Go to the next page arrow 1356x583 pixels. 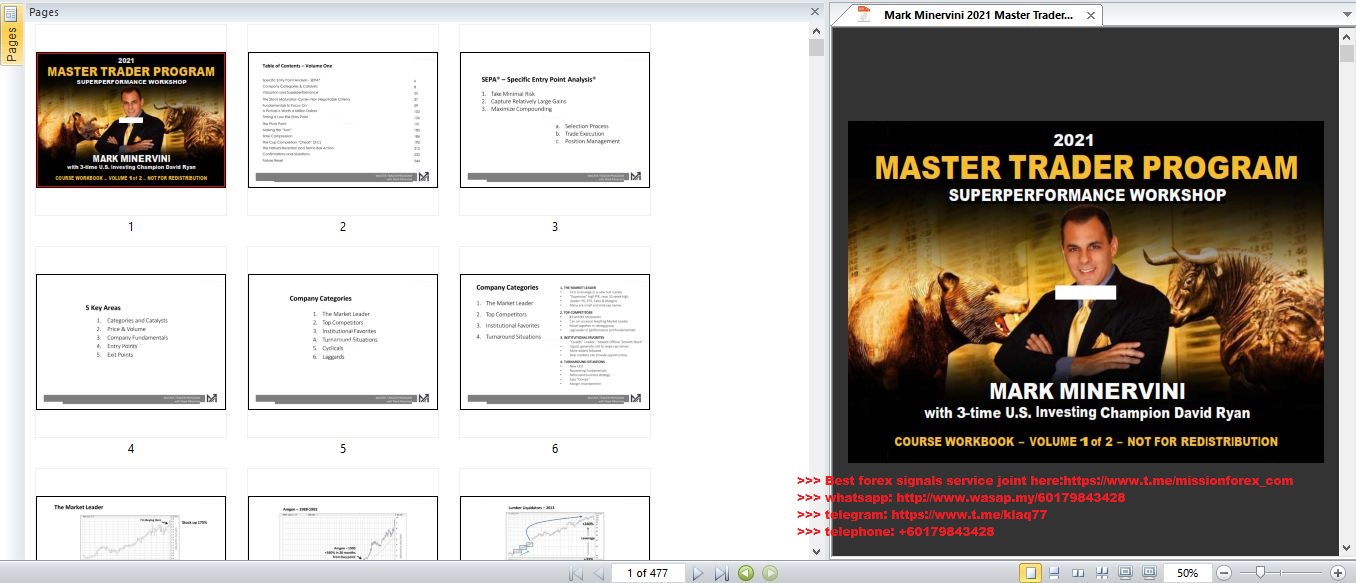coord(700,573)
